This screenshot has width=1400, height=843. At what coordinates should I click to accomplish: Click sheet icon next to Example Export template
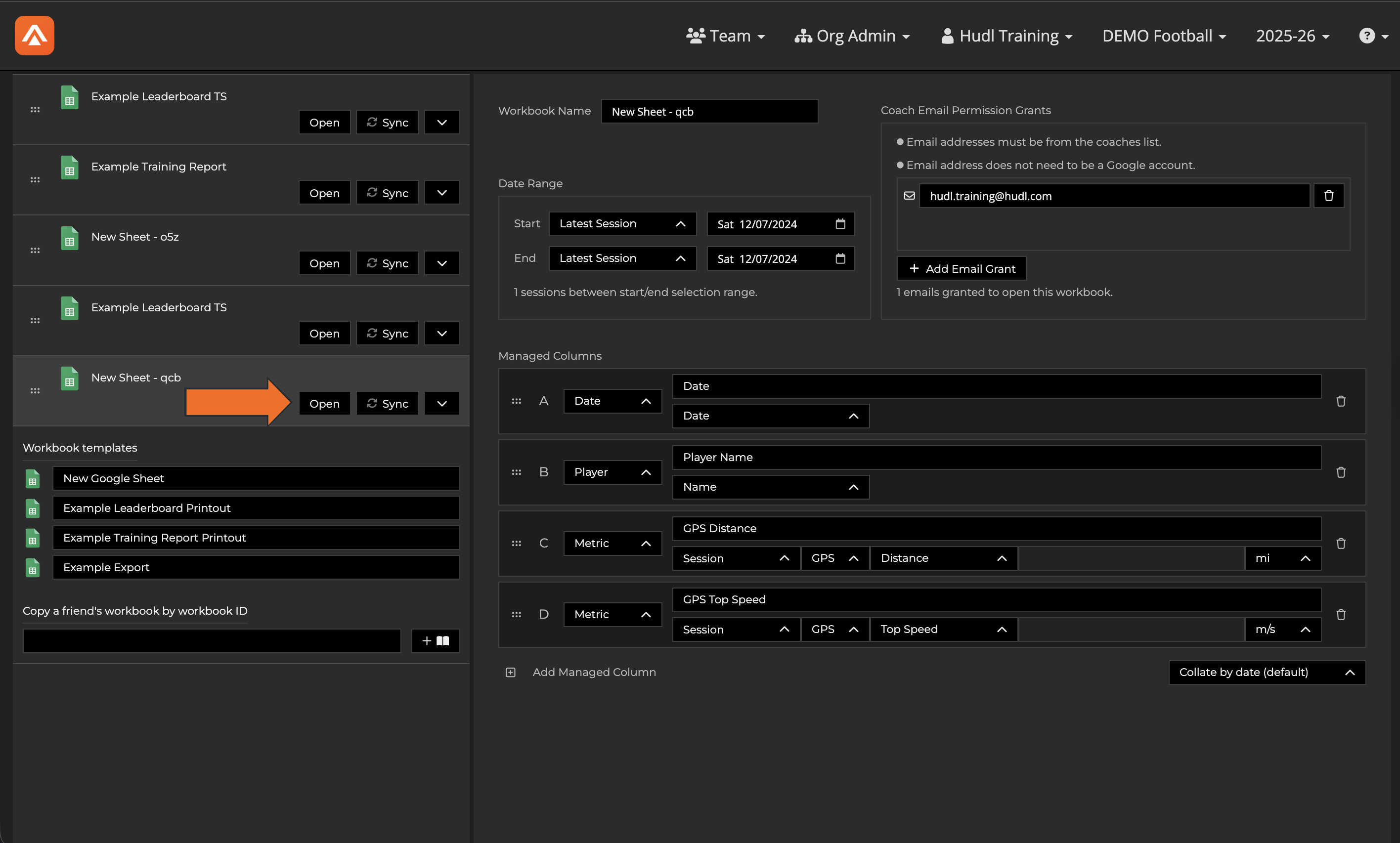click(33, 567)
